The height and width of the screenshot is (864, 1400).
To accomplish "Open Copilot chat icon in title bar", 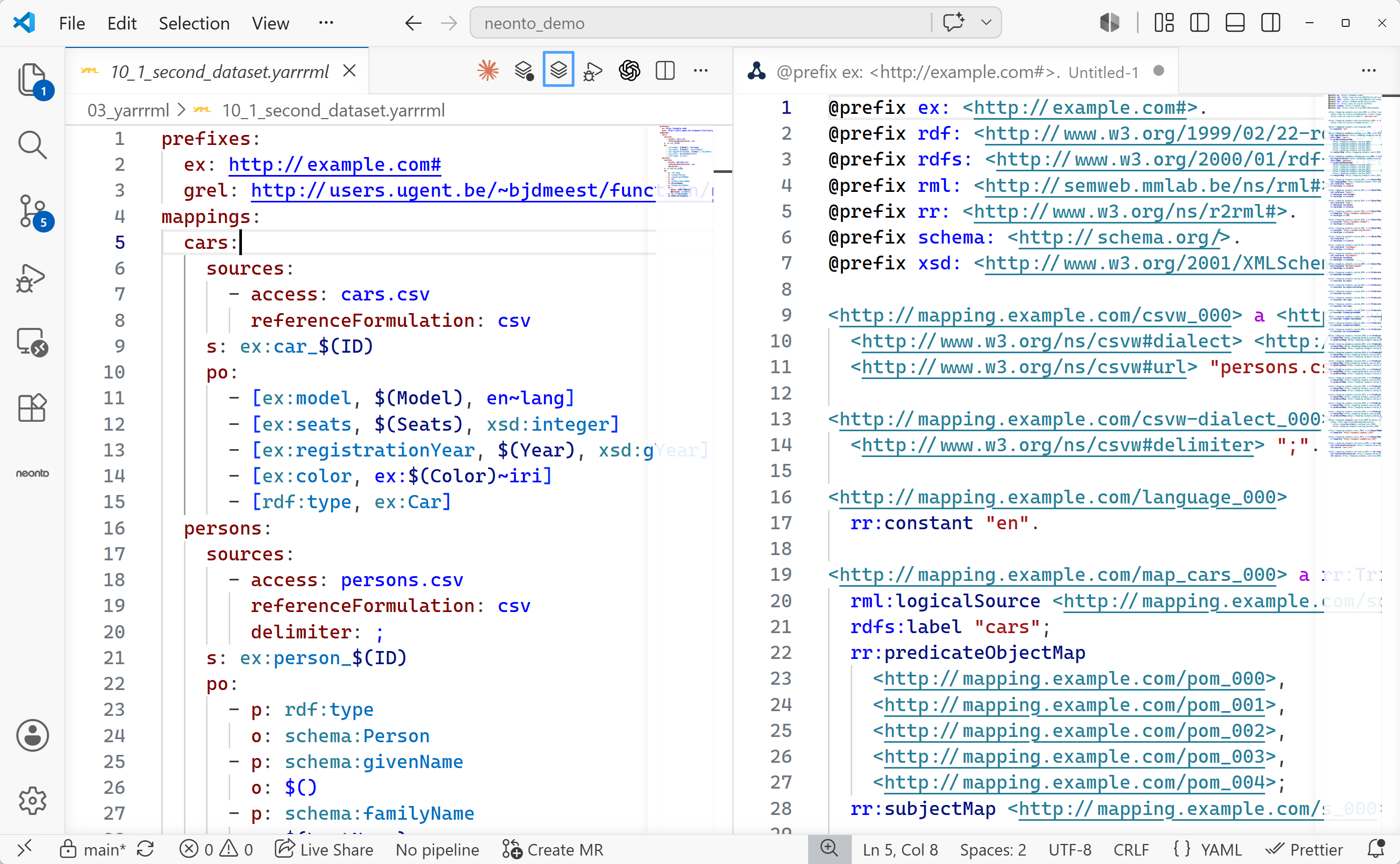I will (x=954, y=23).
